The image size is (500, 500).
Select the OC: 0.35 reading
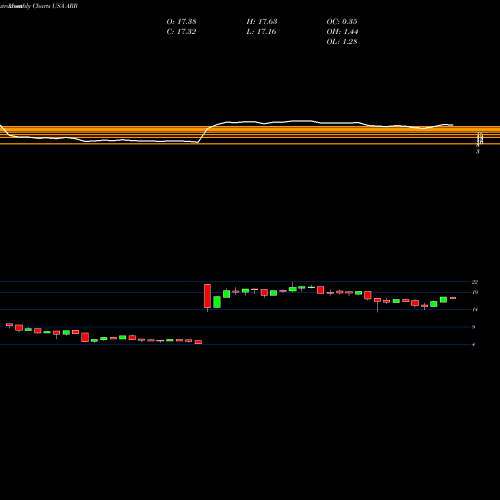(342, 22)
